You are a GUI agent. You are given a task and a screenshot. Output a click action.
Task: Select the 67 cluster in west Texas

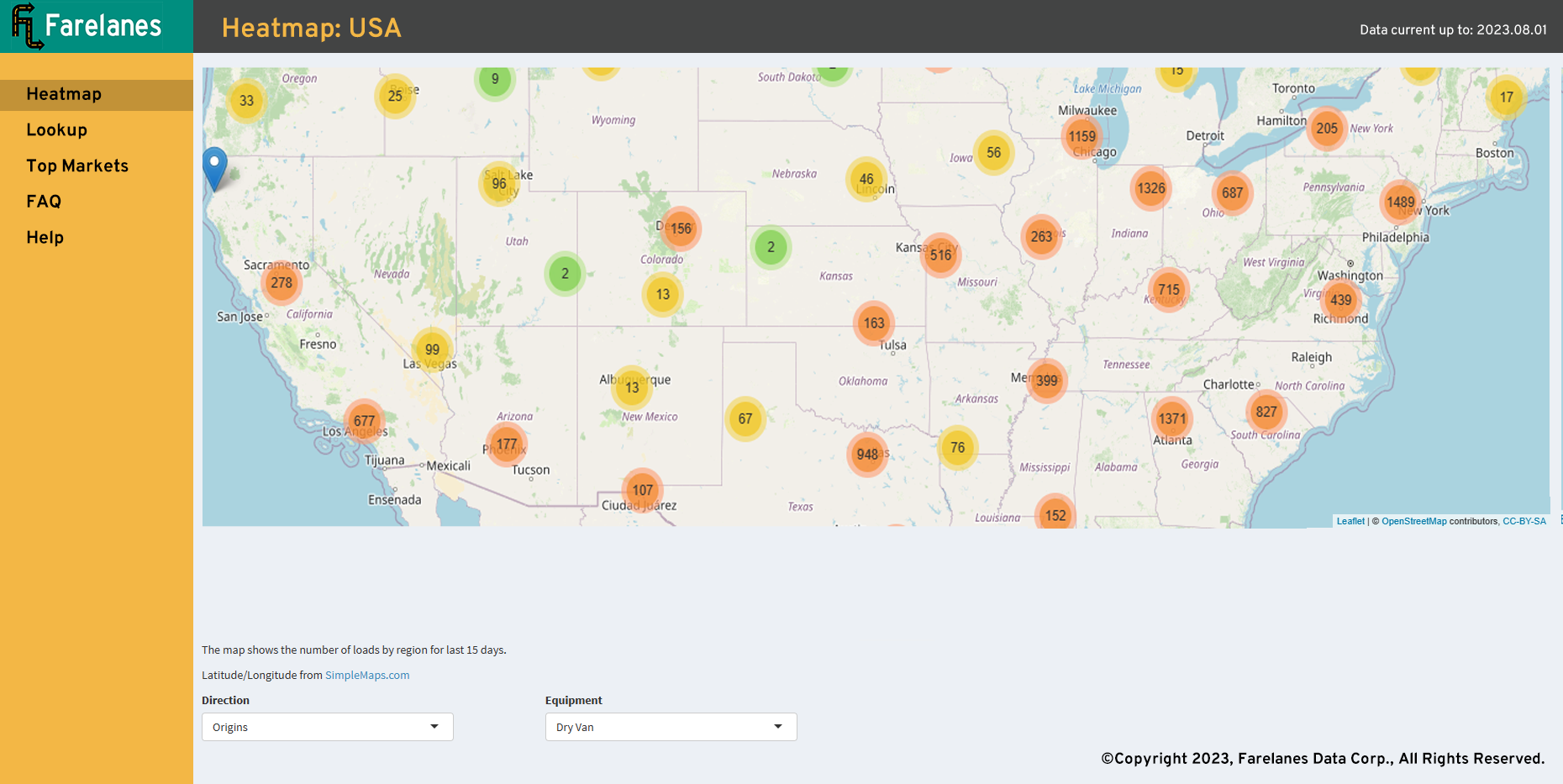[x=745, y=418]
